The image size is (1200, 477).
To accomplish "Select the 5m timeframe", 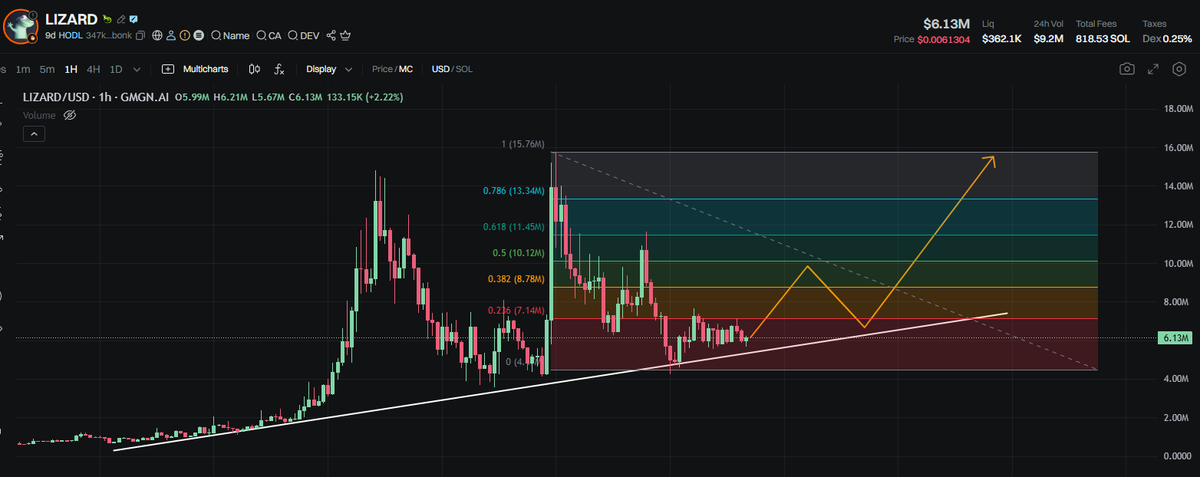I will [x=47, y=69].
